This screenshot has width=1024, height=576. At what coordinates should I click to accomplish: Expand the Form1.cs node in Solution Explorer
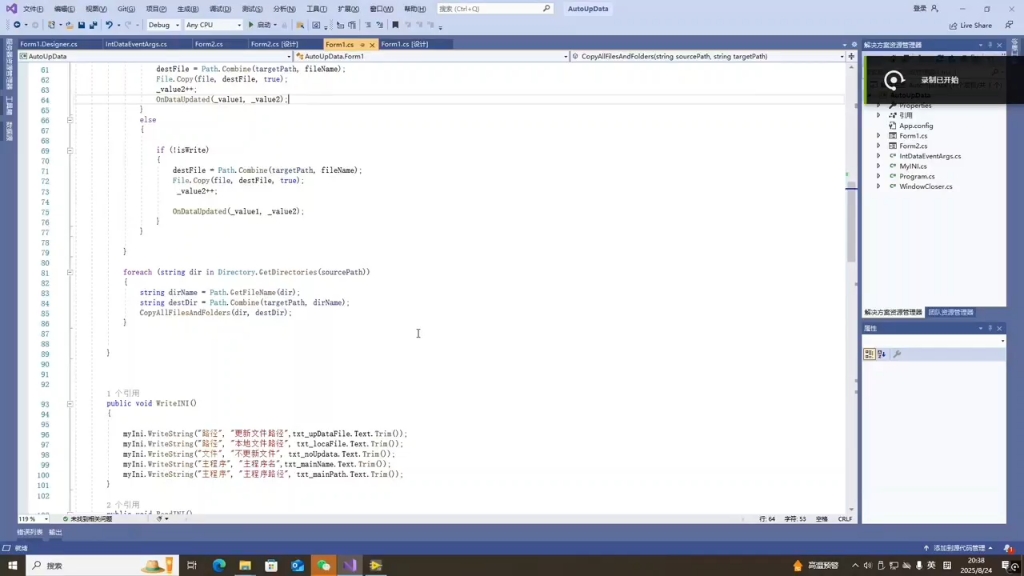click(x=878, y=136)
